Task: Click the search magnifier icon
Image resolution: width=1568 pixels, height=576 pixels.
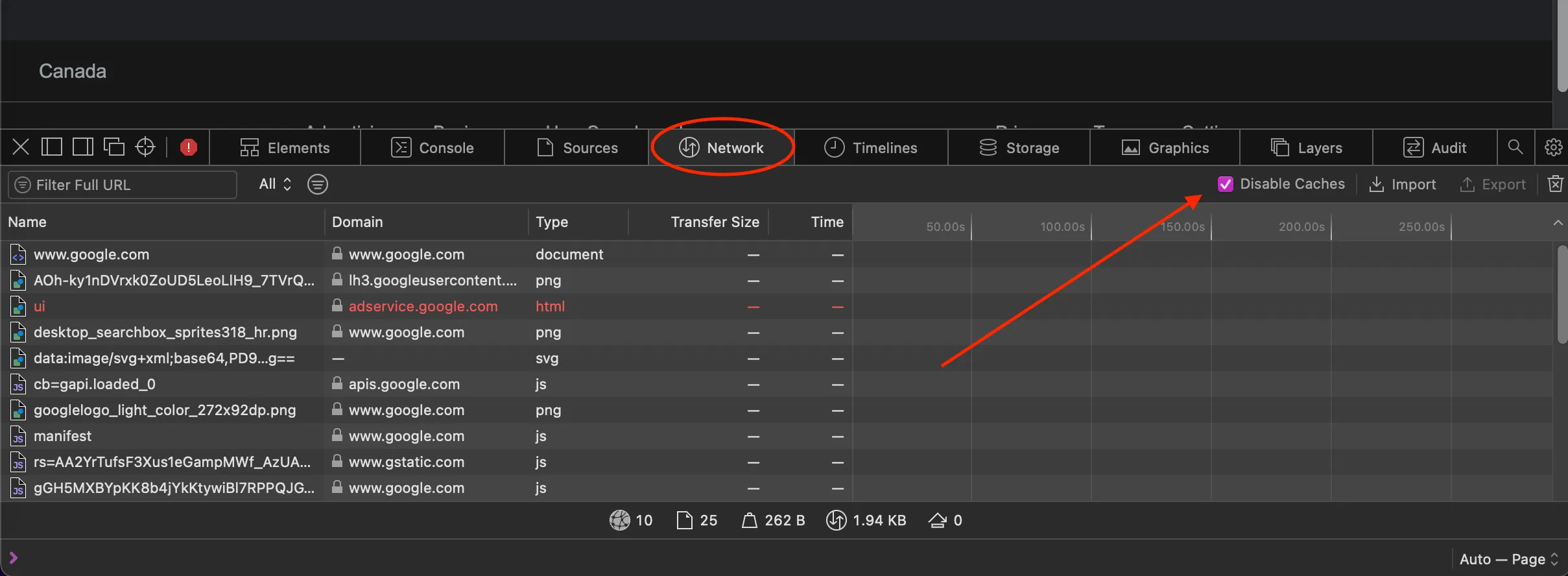Action: coord(1515,147)
